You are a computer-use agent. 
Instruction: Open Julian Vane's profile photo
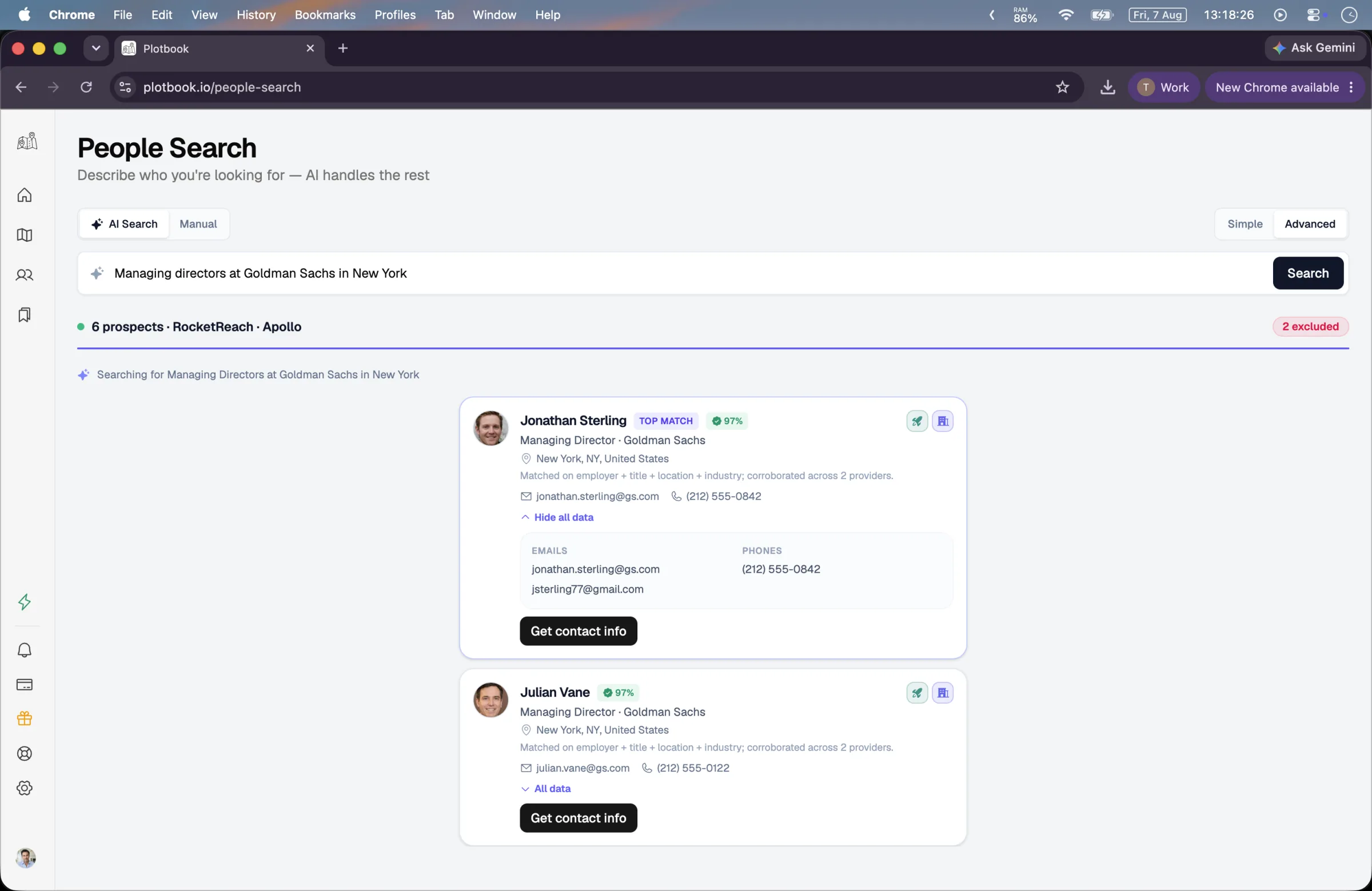coord(490,700)
